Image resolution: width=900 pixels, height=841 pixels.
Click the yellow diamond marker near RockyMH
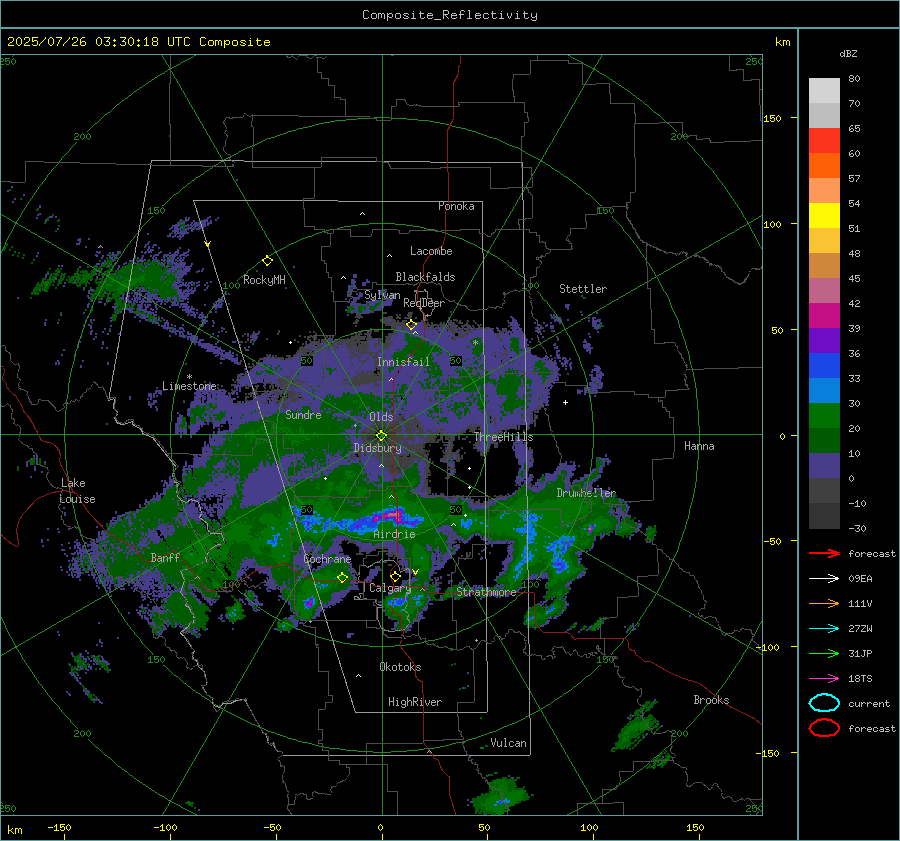[267, 261]
